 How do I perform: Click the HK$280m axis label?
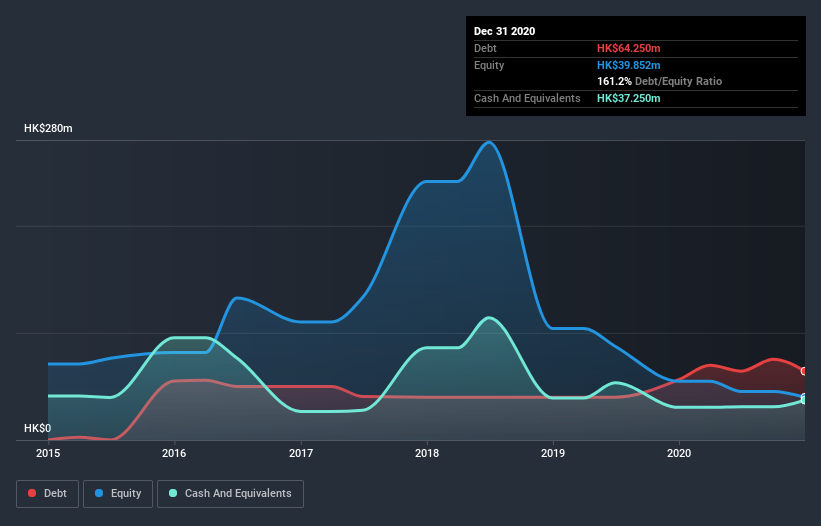click(48, 128)
